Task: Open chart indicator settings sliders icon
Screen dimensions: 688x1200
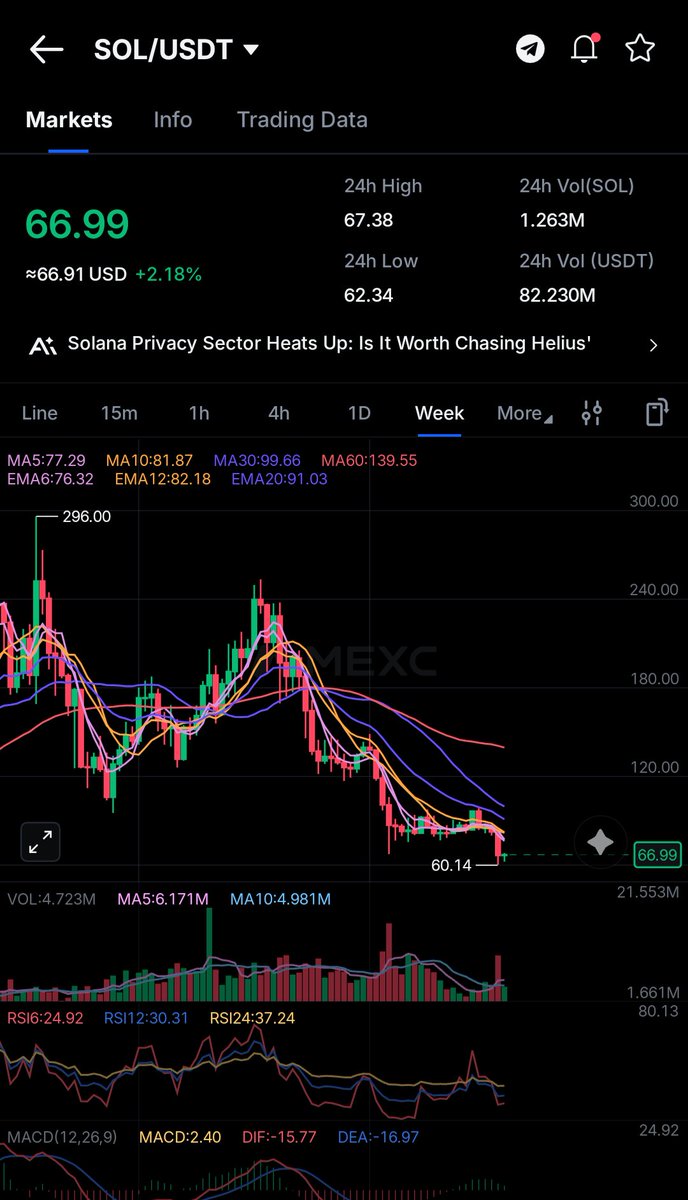Action: click(x=592, y=413)
